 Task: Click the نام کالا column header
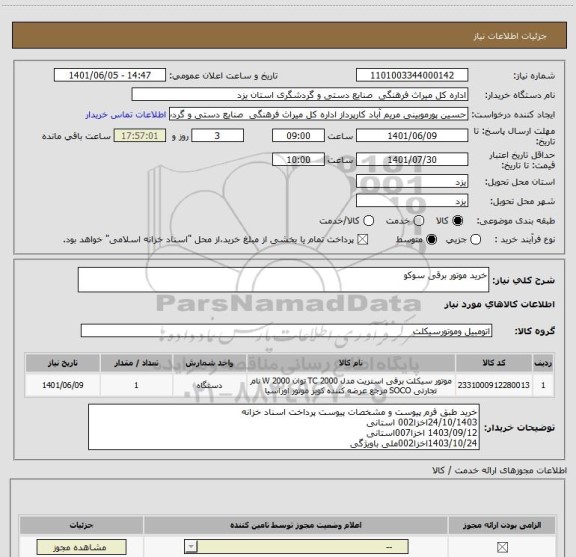(351, 363)
